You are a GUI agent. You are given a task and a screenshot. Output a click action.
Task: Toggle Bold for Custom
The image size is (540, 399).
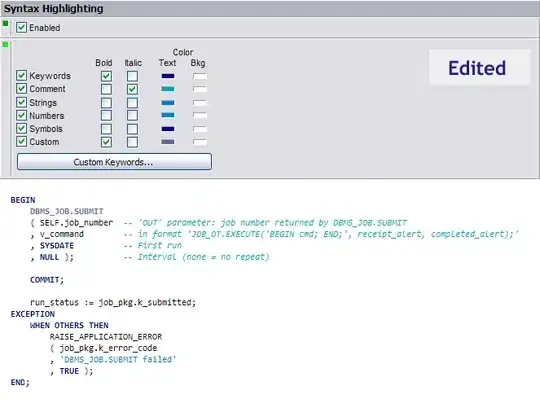pyautogui.click(x=106, y=142)
